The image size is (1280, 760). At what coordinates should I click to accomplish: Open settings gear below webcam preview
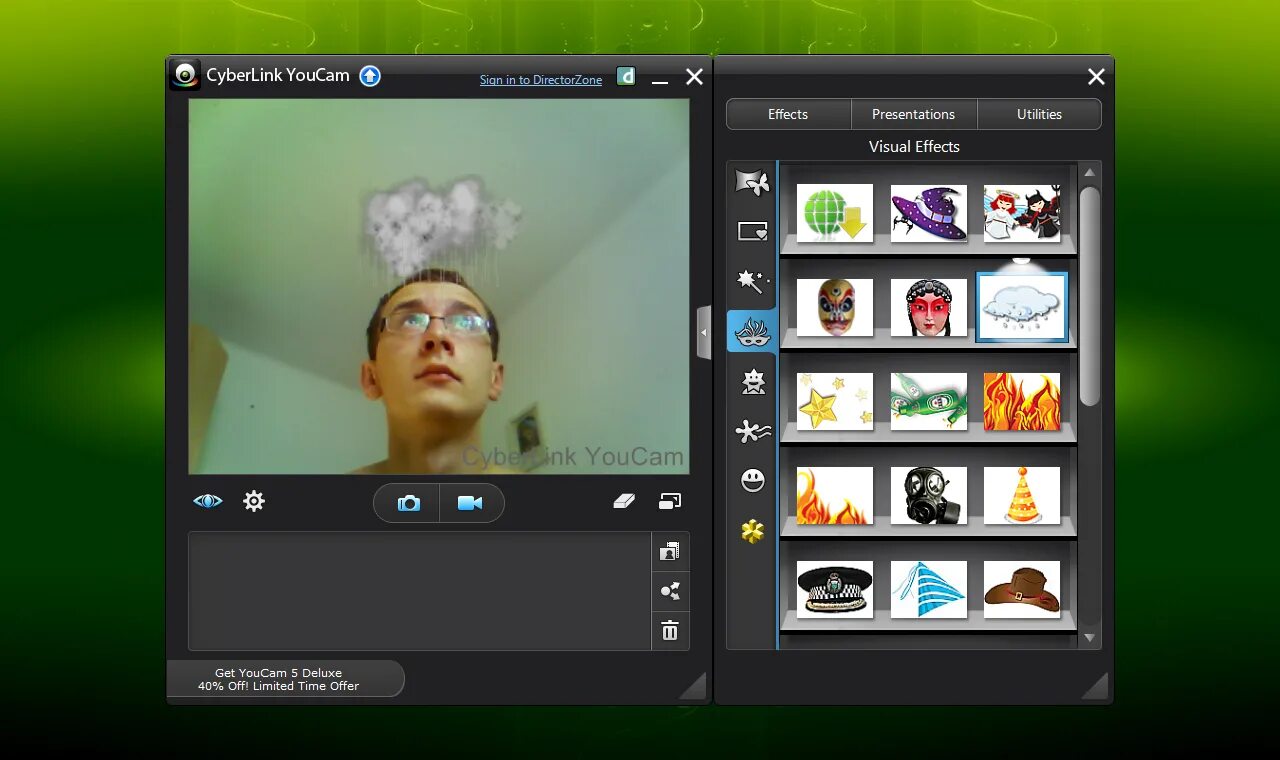point(254,501)
